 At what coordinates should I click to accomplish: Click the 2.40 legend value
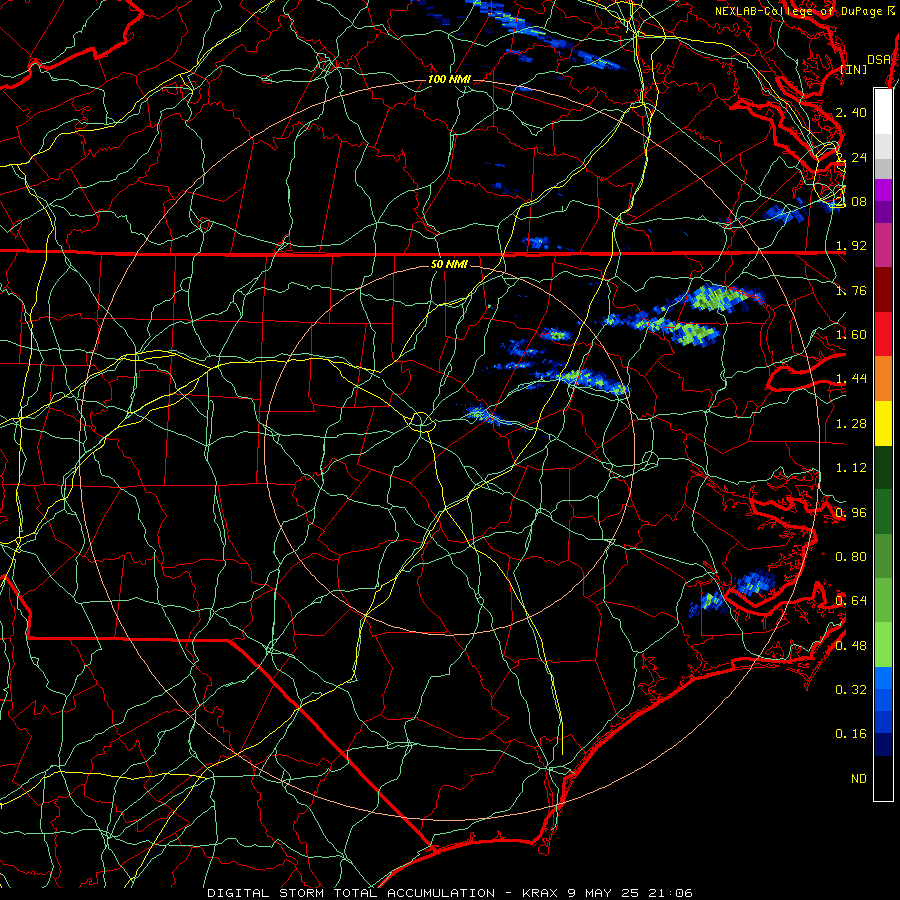pyautogui.click(x=851, y=112)
